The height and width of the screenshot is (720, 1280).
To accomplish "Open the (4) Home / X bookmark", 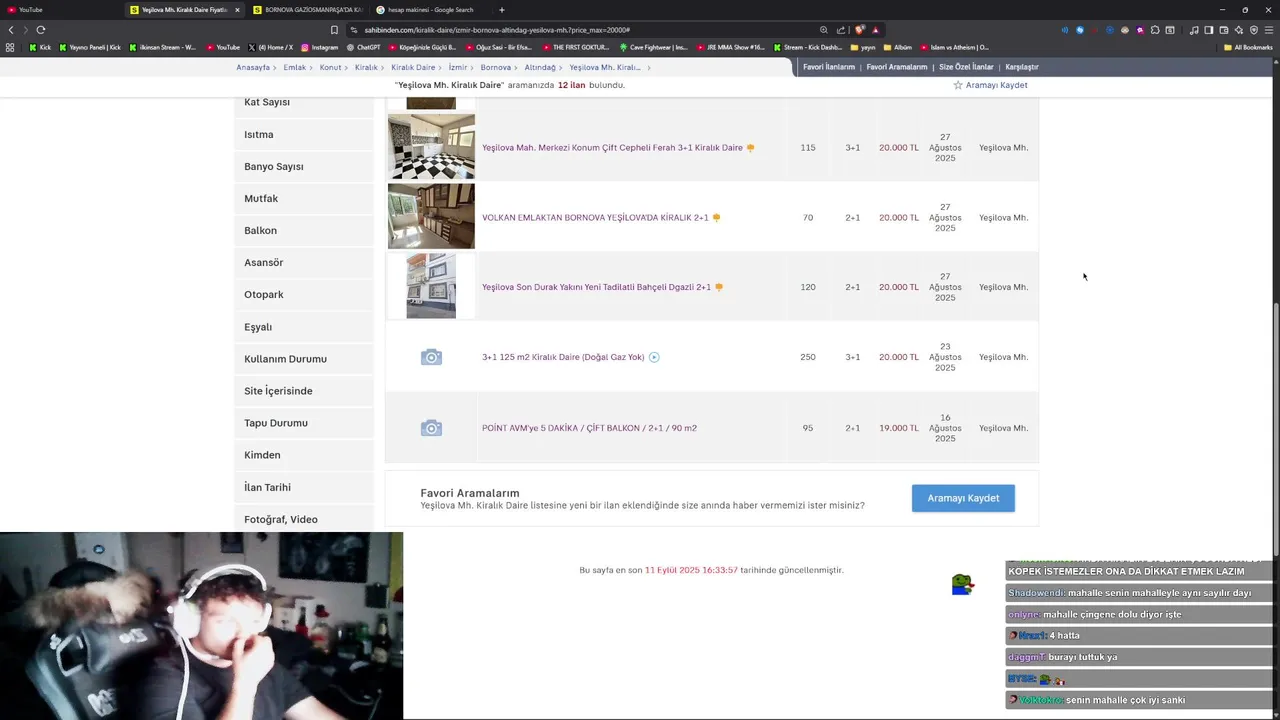I will [270, 47].
